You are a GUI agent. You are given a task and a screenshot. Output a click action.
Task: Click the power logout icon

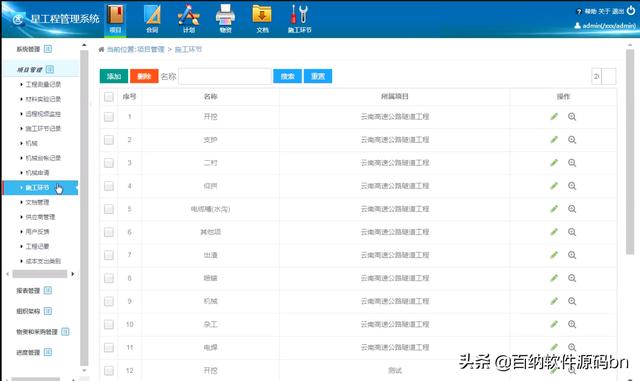(631, 10)
